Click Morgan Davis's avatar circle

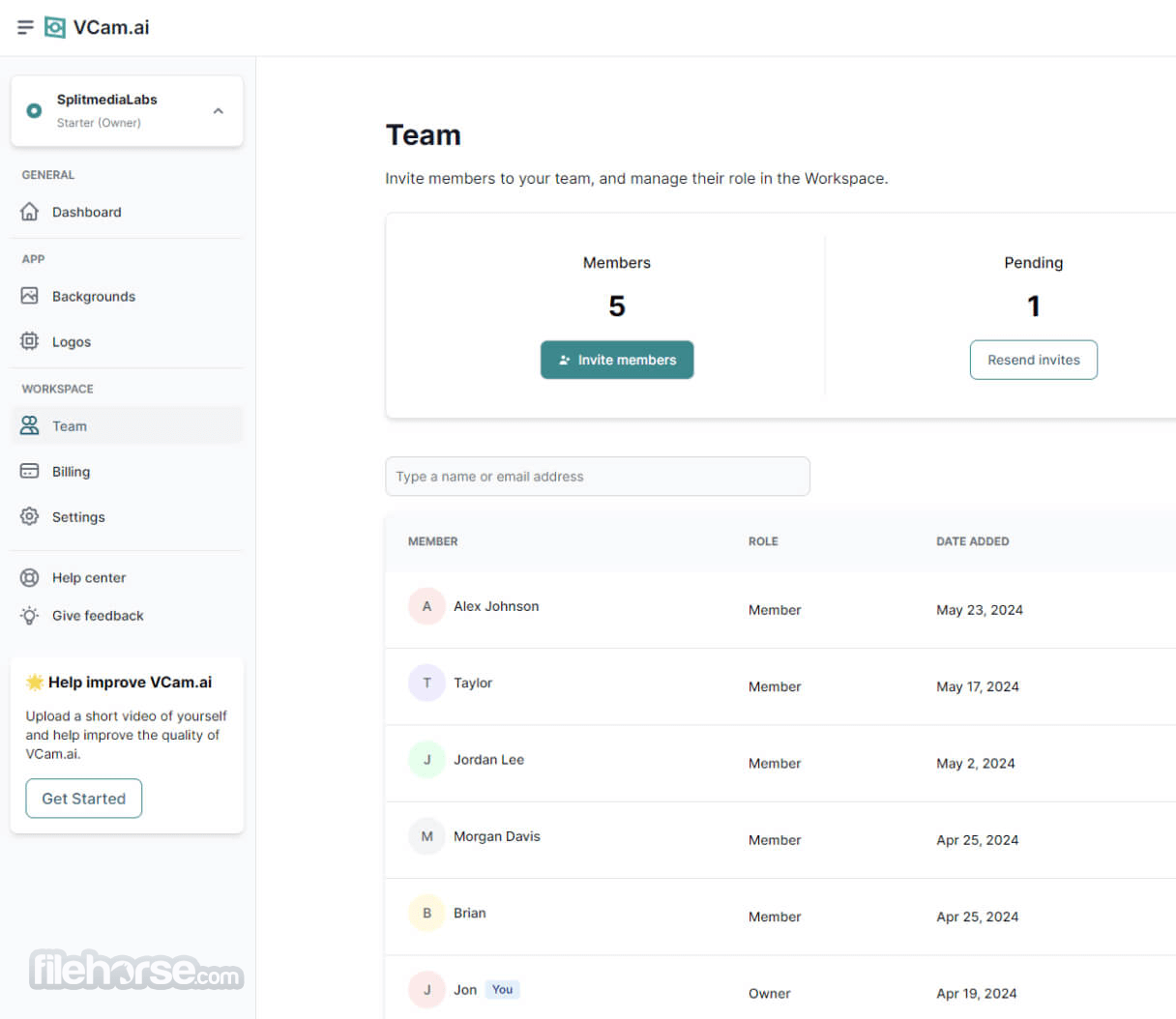coord(426,836)
